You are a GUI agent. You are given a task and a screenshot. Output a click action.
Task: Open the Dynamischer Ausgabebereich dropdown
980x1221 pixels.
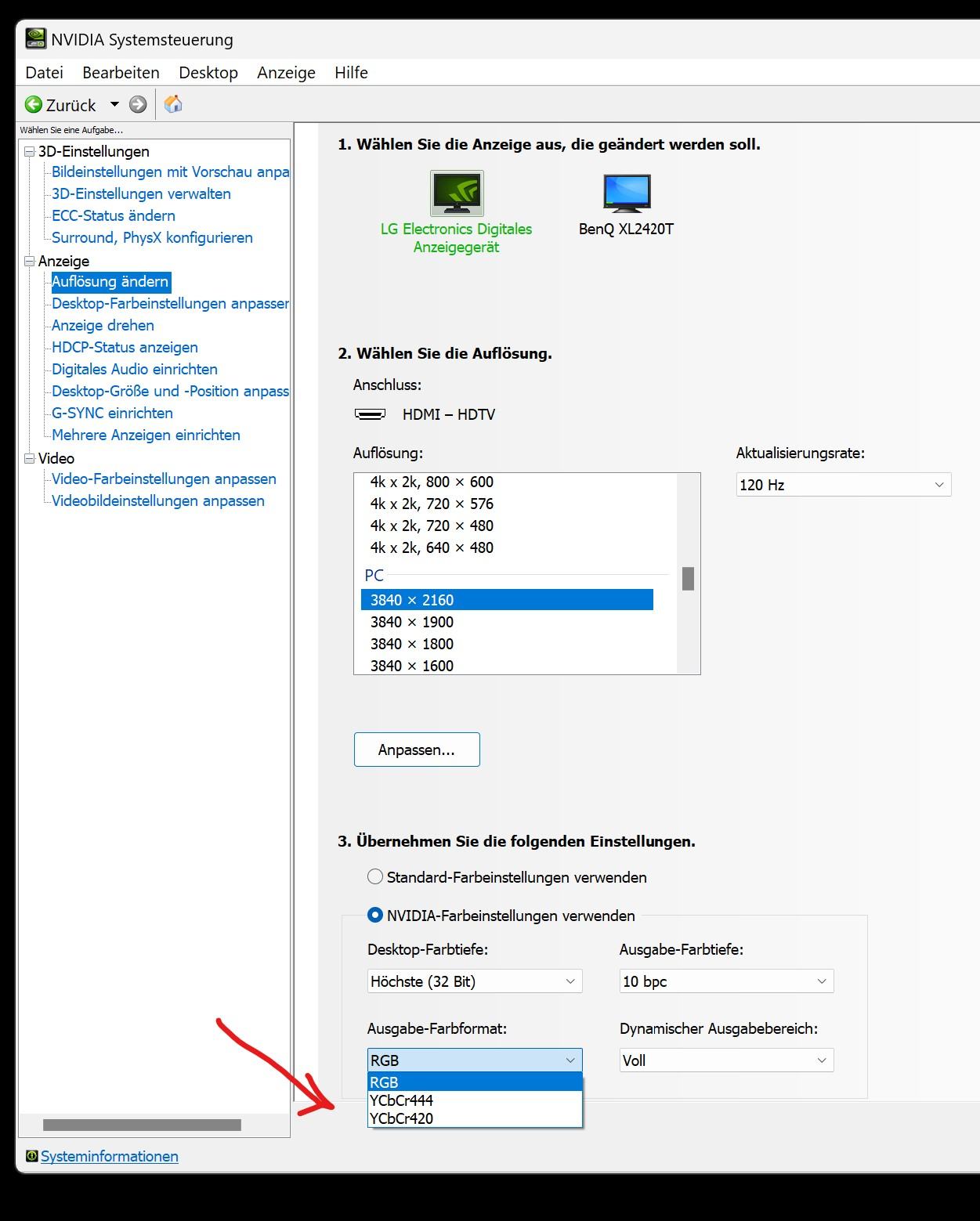[726, 1060]
